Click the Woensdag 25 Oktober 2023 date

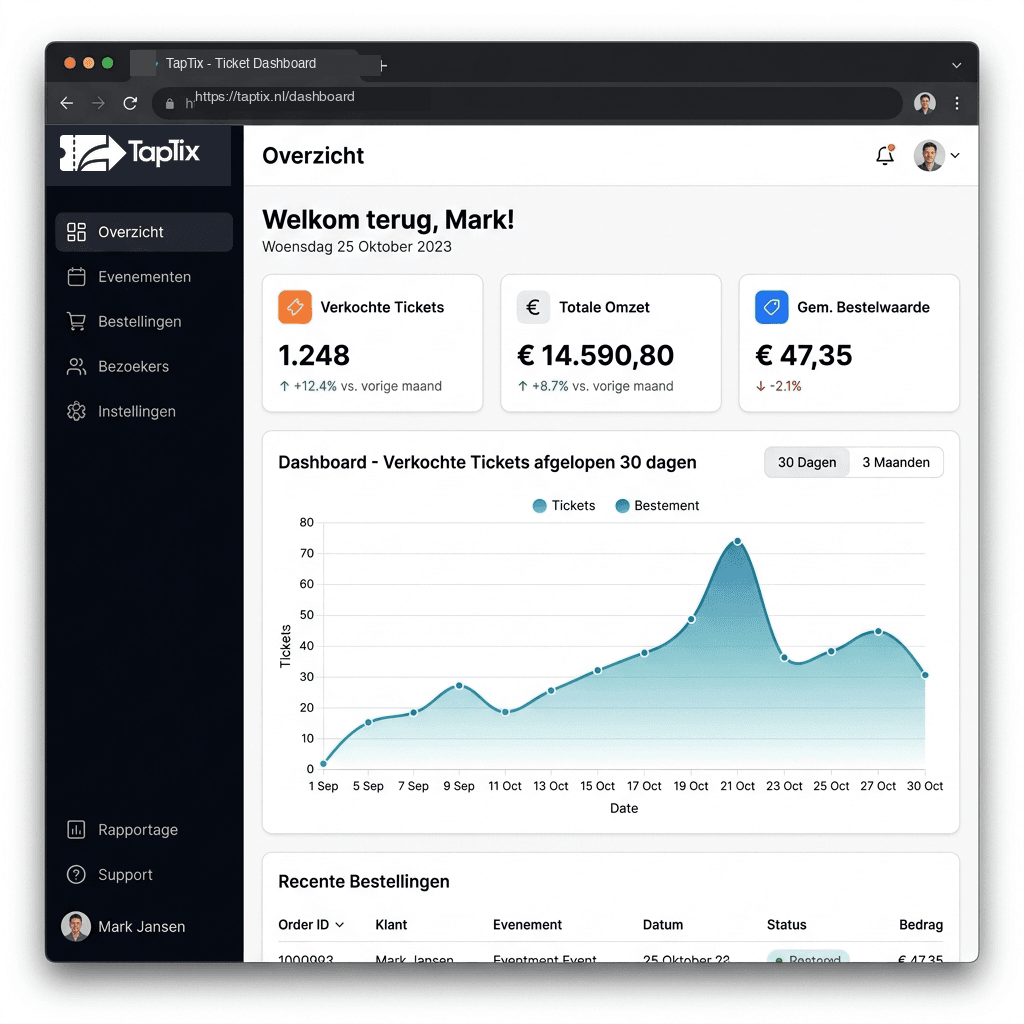pos(357,247)
